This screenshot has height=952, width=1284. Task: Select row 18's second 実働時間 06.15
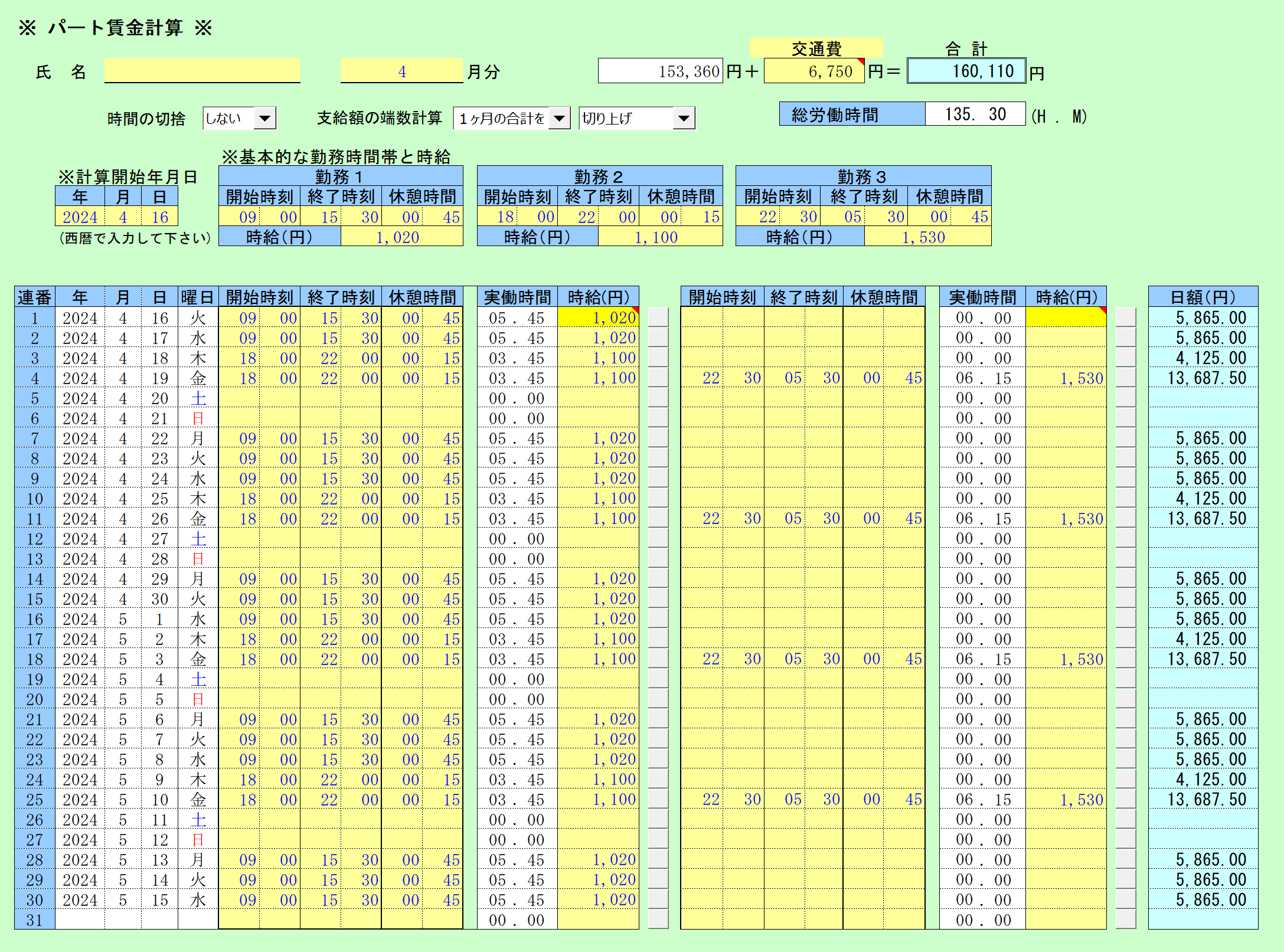coord(982,659)
